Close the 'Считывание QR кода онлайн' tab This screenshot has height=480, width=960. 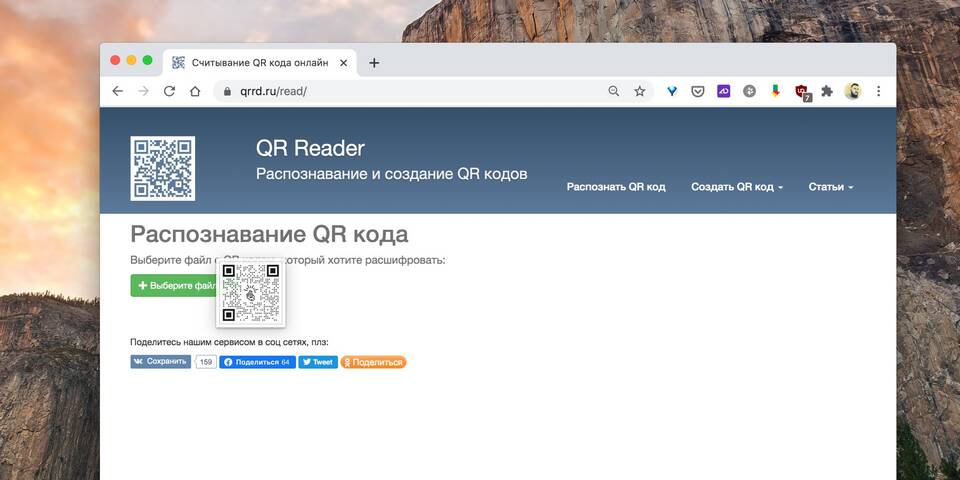pyautogui.click(x=344, y=62)
